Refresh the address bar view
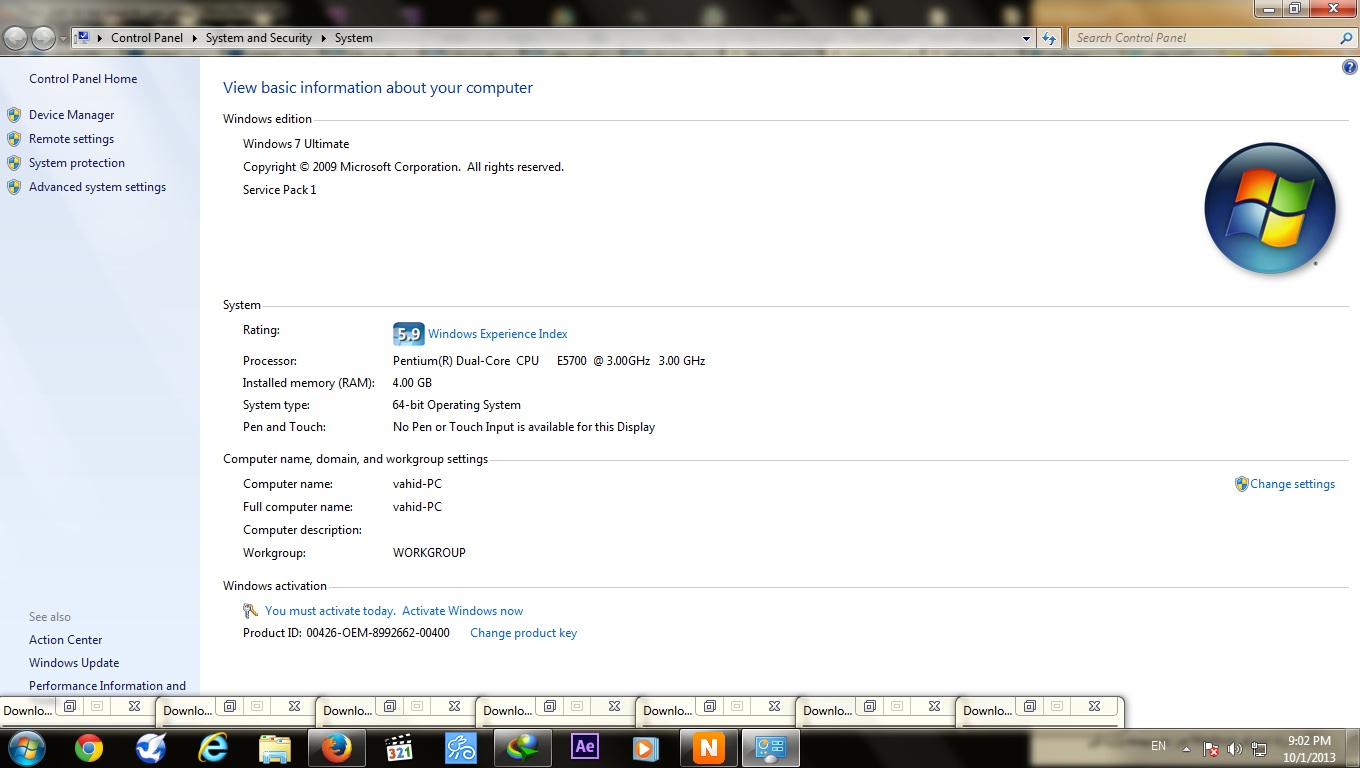Viewport: 1360px width, 768px height. [1048, 38]
